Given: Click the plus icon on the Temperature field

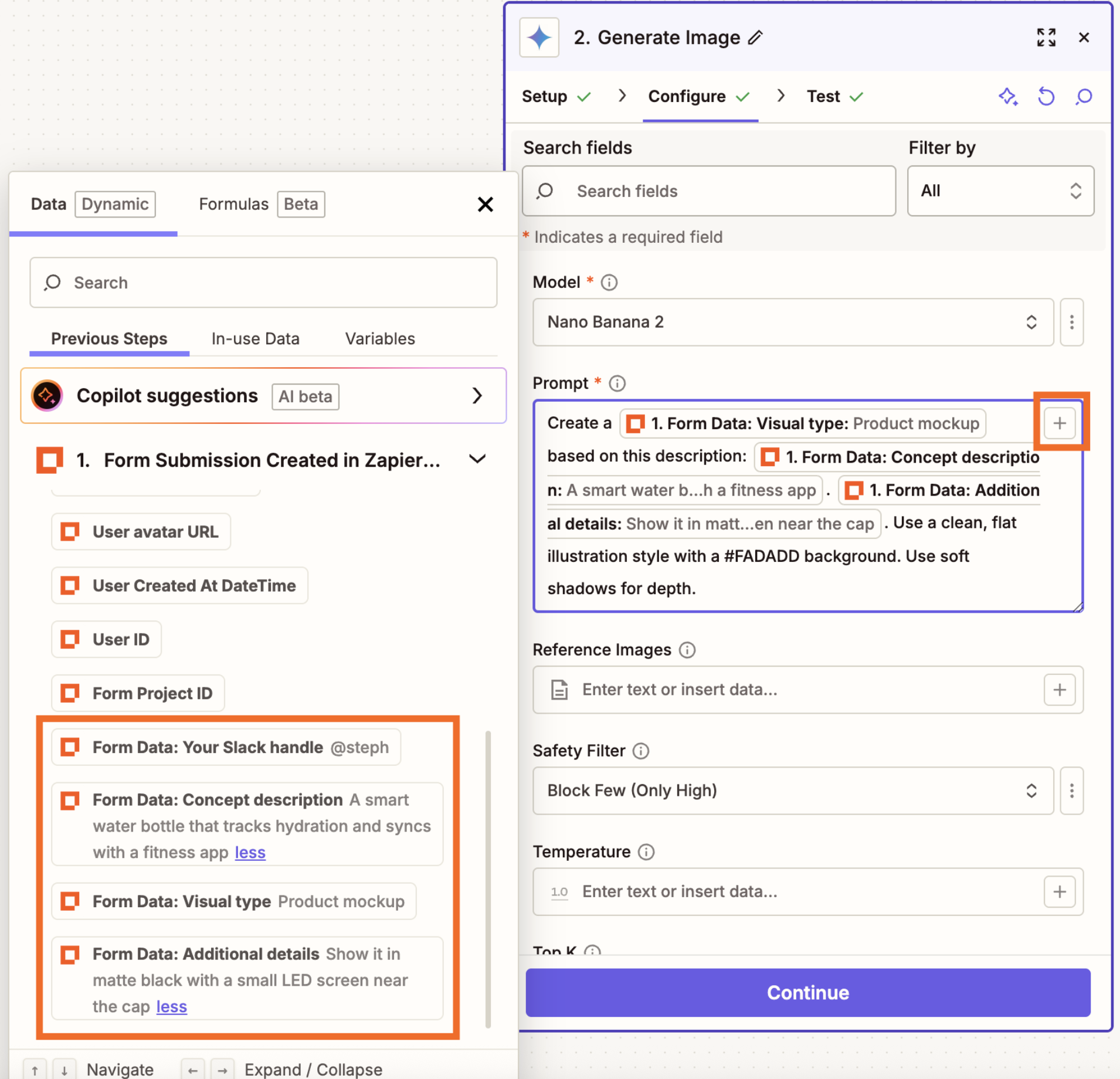Looking at the screenshot, I should tap(1060, 892).
